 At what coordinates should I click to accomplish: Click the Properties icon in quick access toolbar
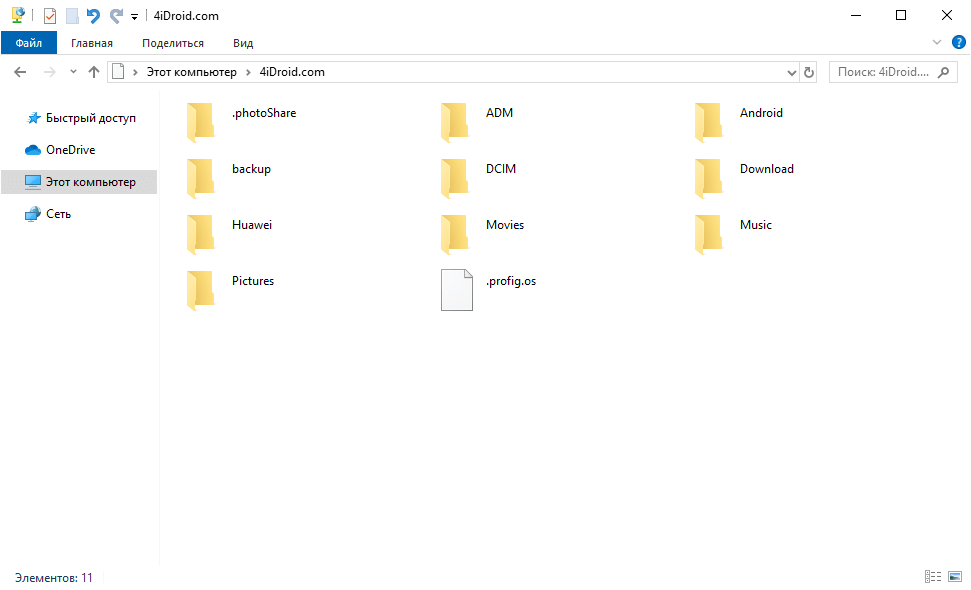click(x=50, y=16)
